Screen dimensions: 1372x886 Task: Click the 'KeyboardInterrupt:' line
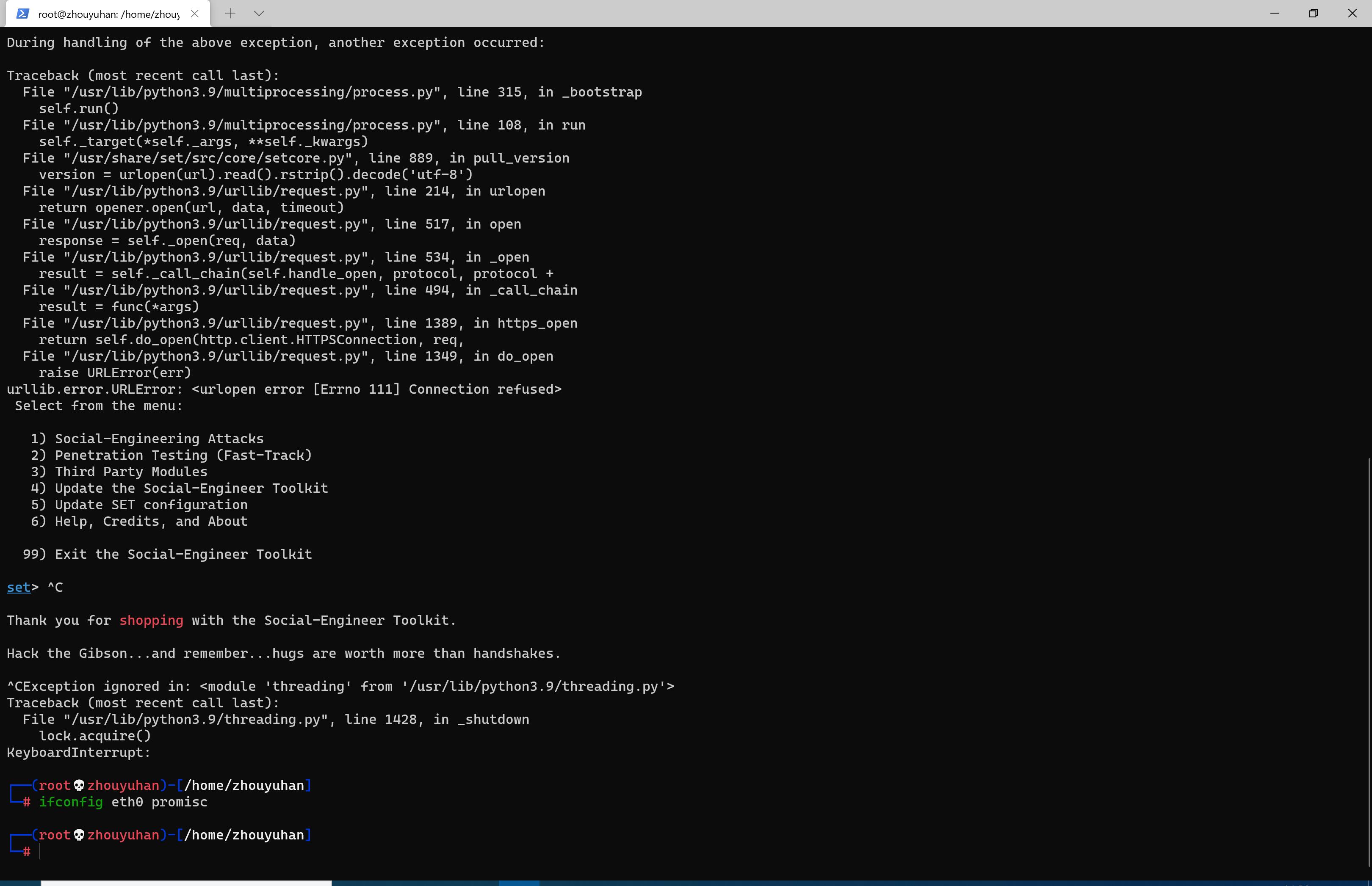(x=79, y=753)
